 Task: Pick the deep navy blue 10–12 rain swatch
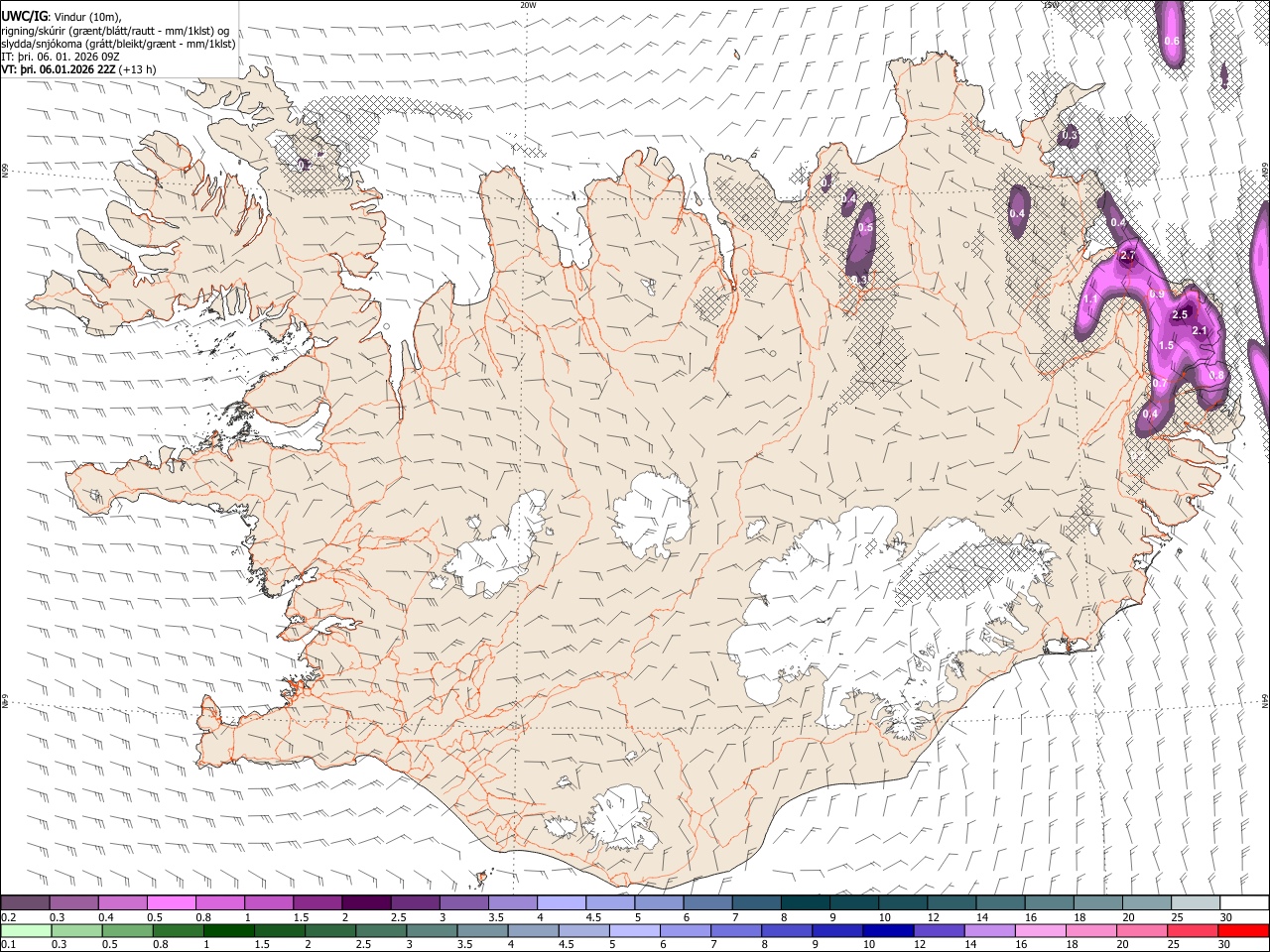[888, 931]
